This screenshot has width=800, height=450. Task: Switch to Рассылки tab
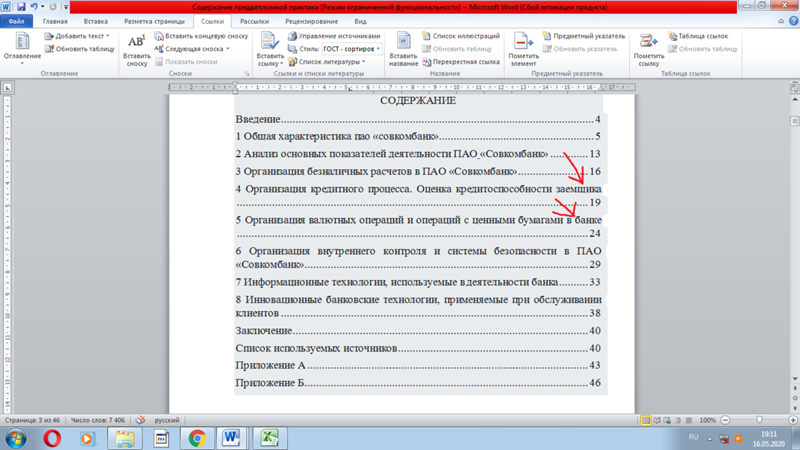tap(254, 21)
